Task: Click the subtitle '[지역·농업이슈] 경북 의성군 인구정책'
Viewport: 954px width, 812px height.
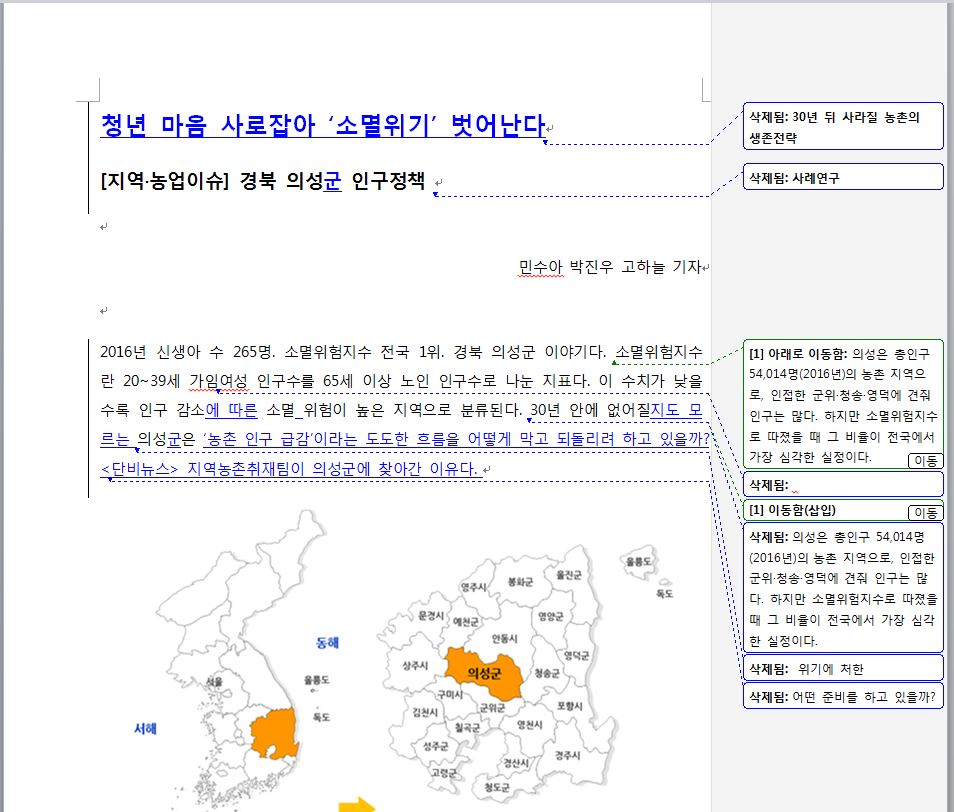Action: (x=263, y=181)
